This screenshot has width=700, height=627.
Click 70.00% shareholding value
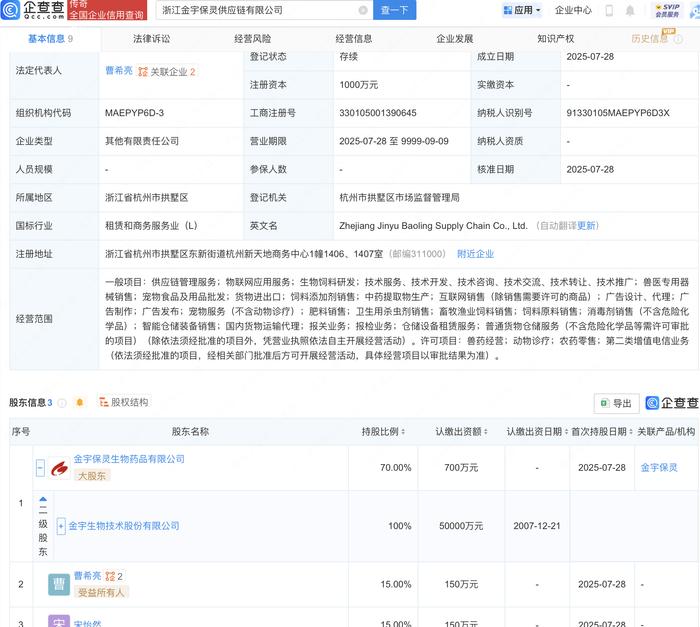[396, 468]
